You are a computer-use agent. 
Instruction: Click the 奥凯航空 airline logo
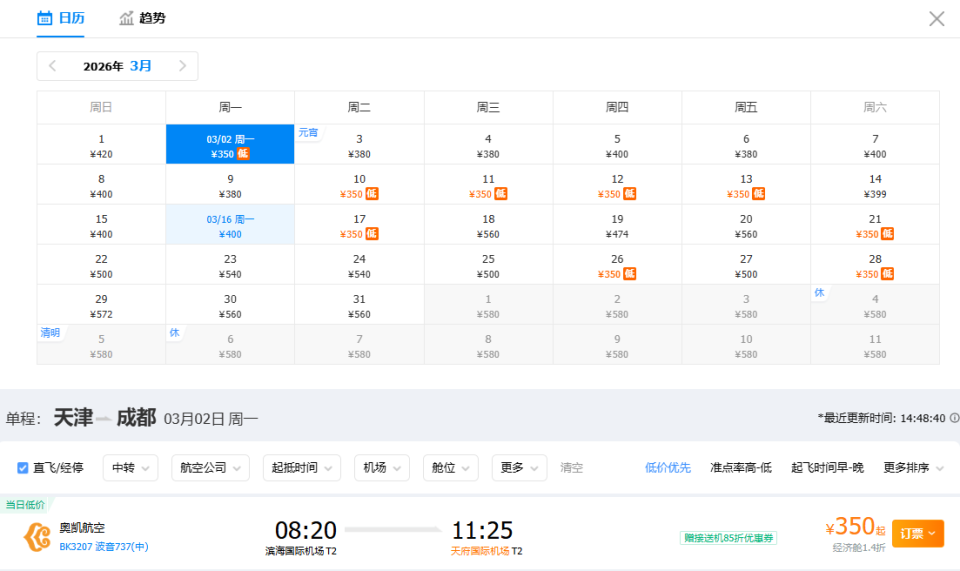tap(37, 537)
